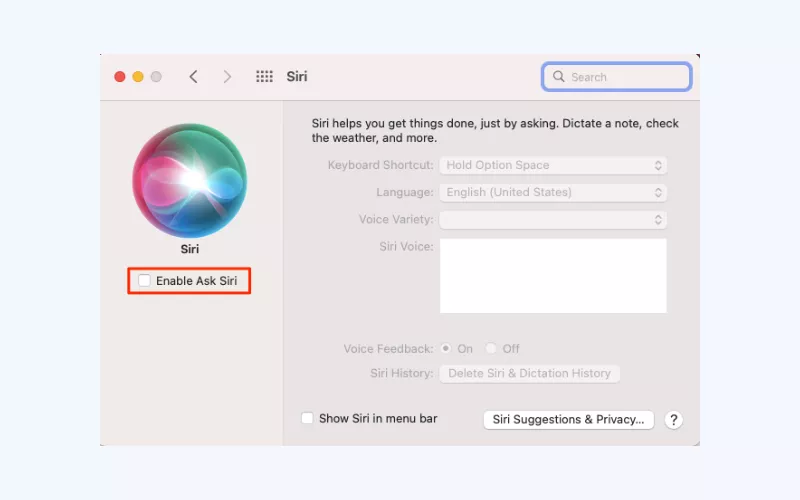The width and height of the screenshot is (800, 500).
Task: Open the show-all preferences grid
Action: pyautogui.click(x=264, y=77)
